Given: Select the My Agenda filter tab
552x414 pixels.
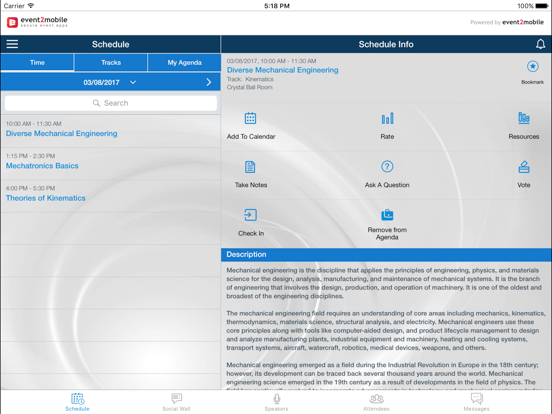Looking at the screenshot, I should coord(184,63).
